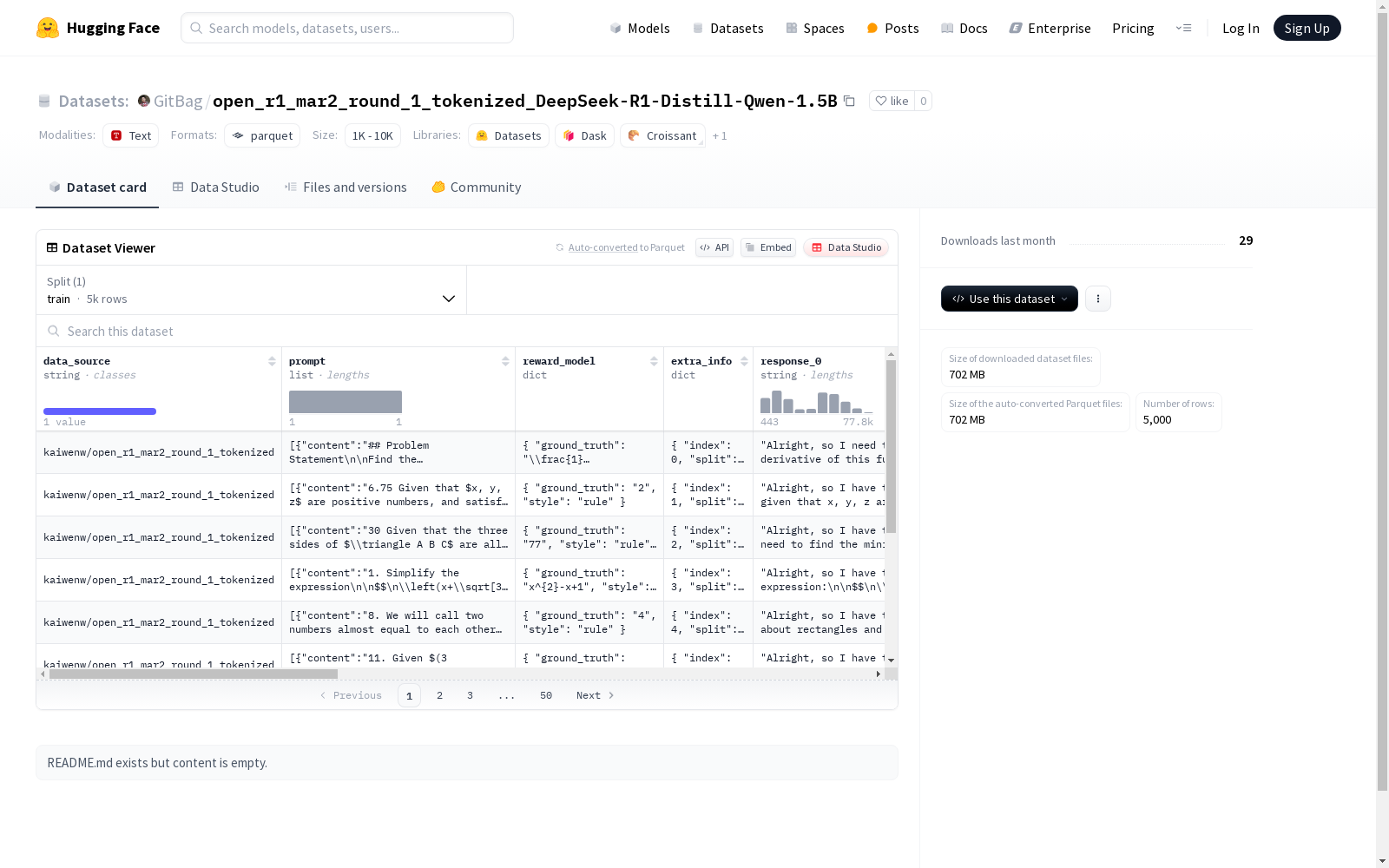
Task: Sort the prompt column
Action: 505,361
